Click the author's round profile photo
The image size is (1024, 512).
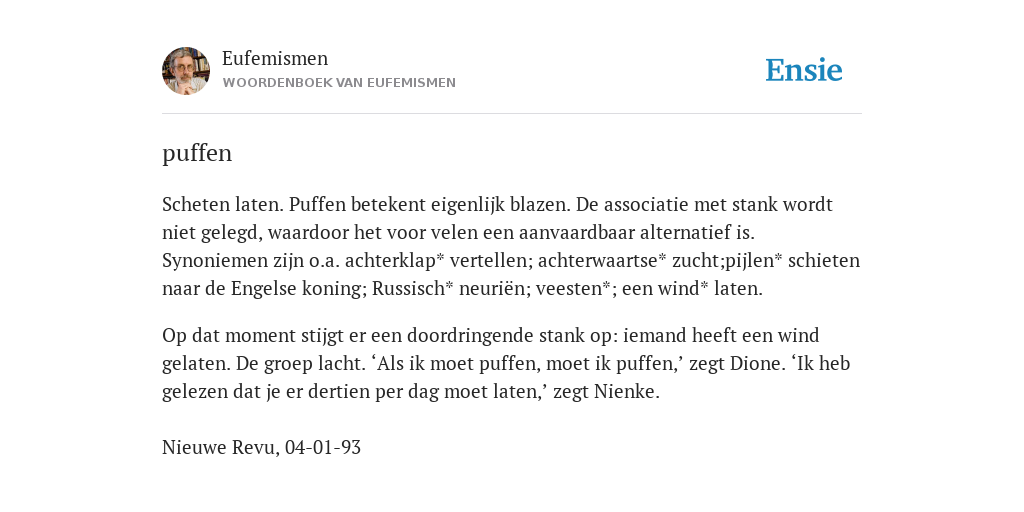click(x=186, y=71)
